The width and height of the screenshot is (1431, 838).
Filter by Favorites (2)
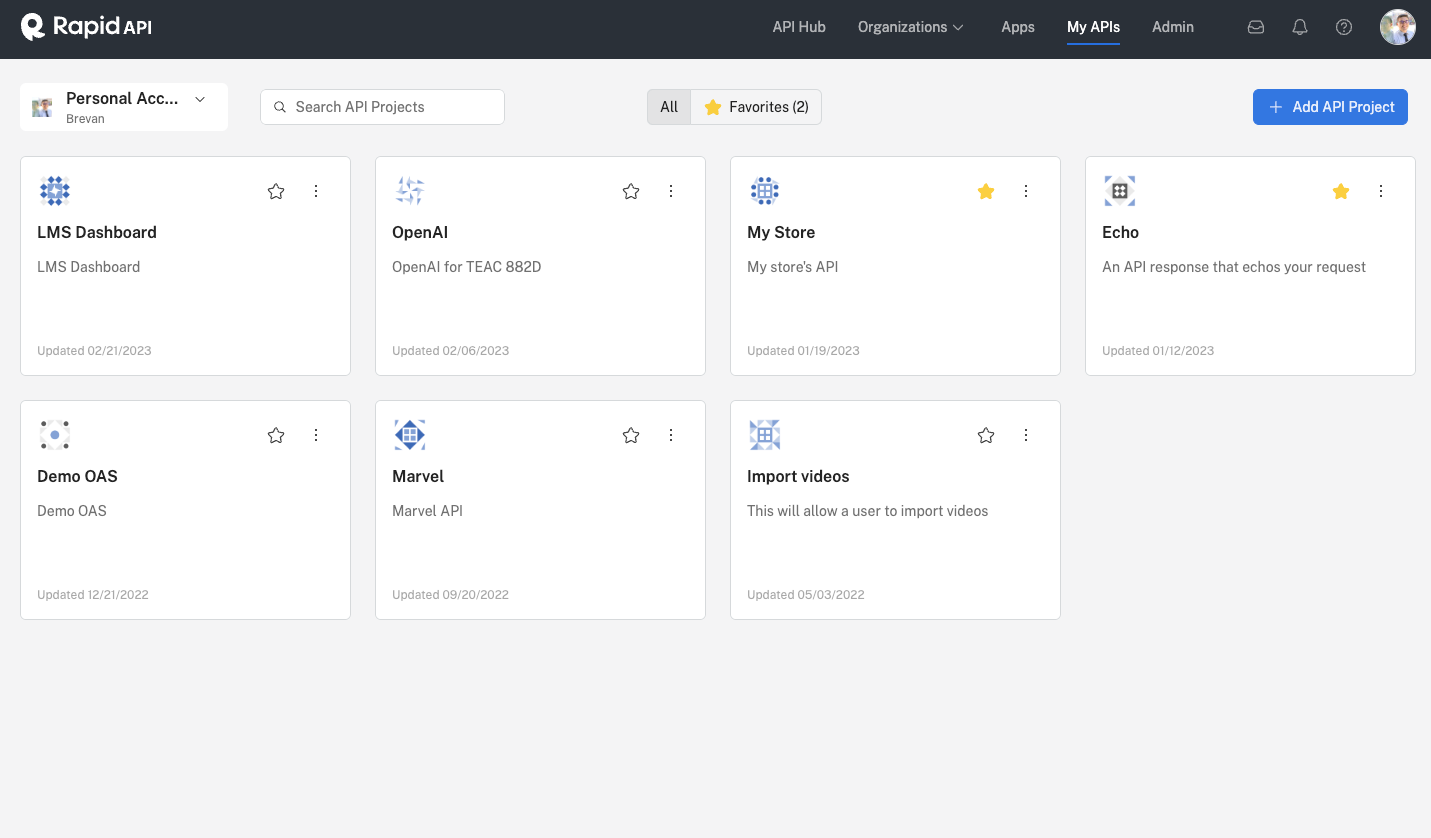coord(756,107)
